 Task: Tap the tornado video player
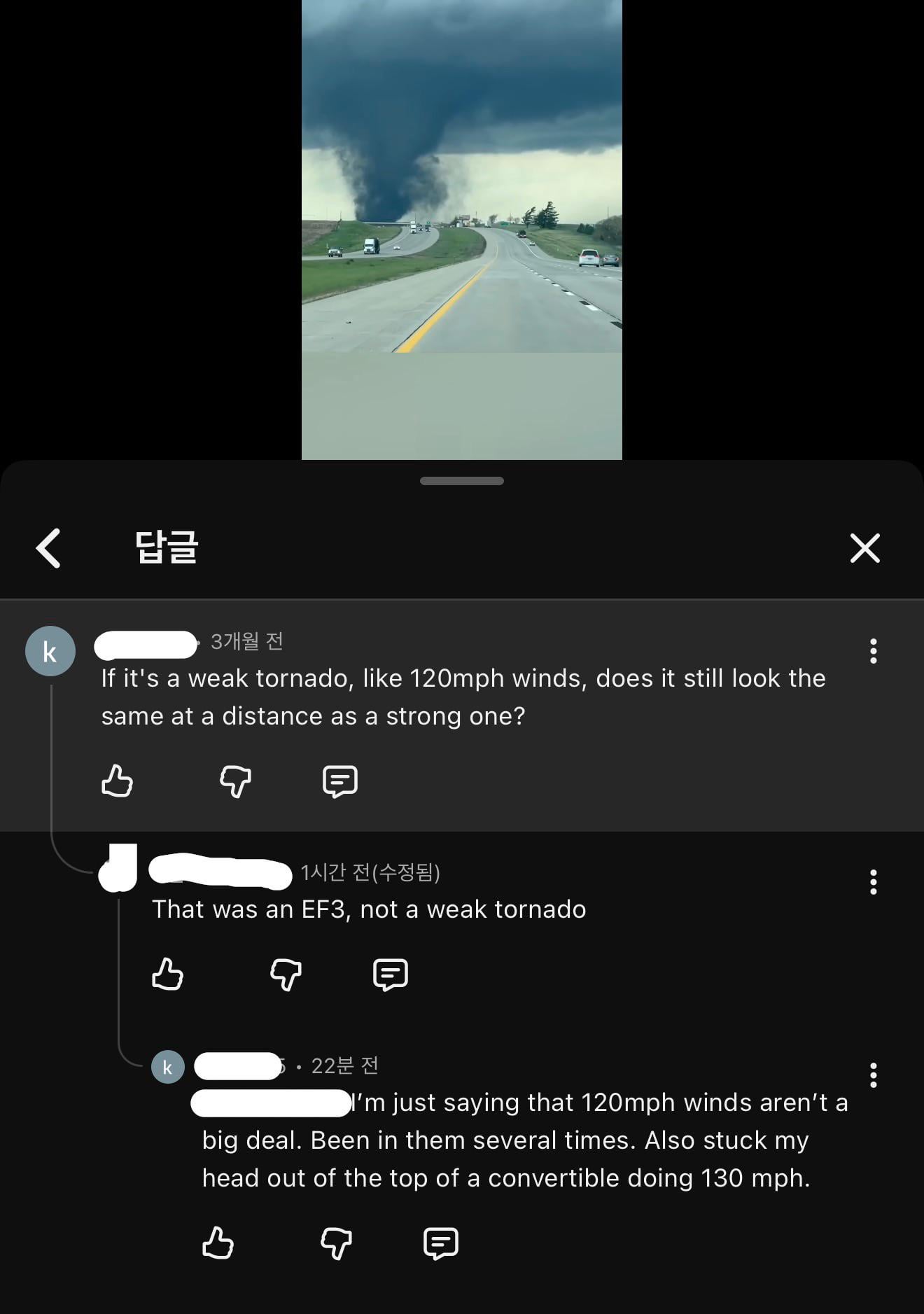(462, 230)
